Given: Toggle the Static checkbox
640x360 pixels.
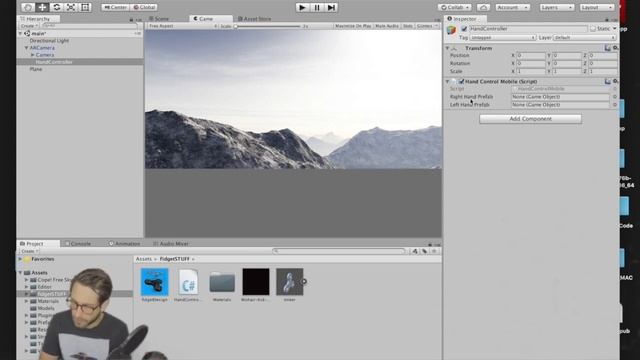Looking at the screenshot, I should (593, 29).
